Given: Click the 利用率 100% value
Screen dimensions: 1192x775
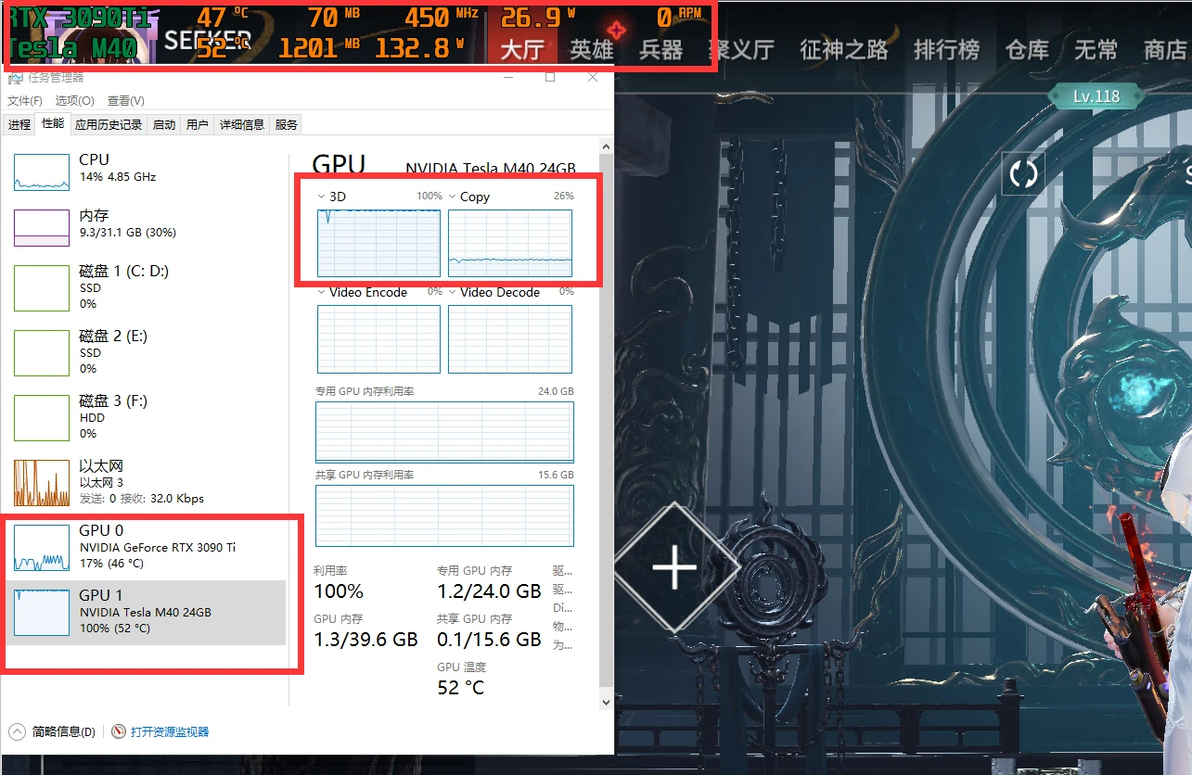Looking at the screenshot, I should [339, 591].
